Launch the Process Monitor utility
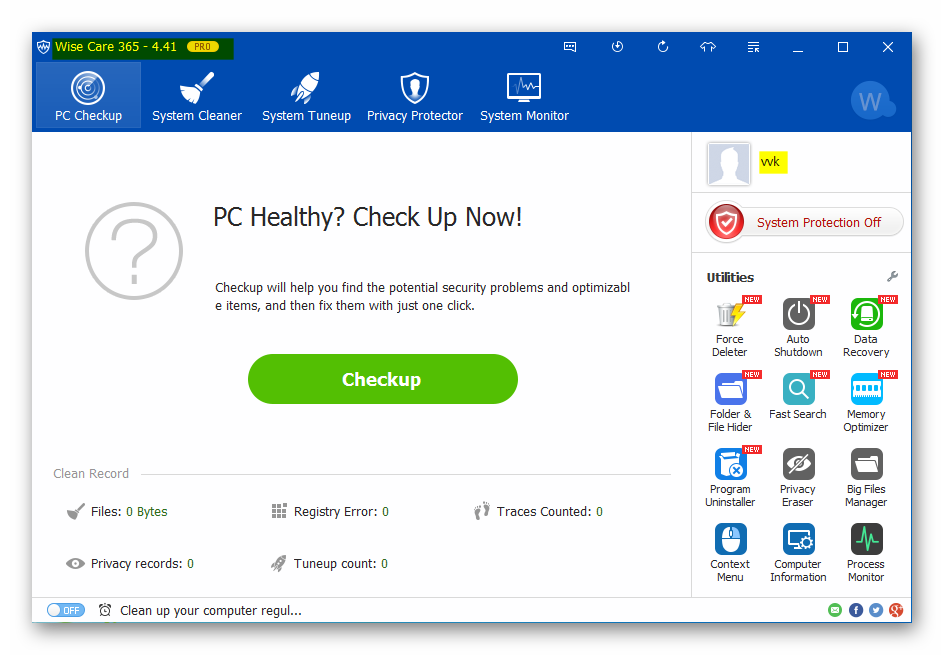This screenshot has height=655, width=944. [866, 552]
